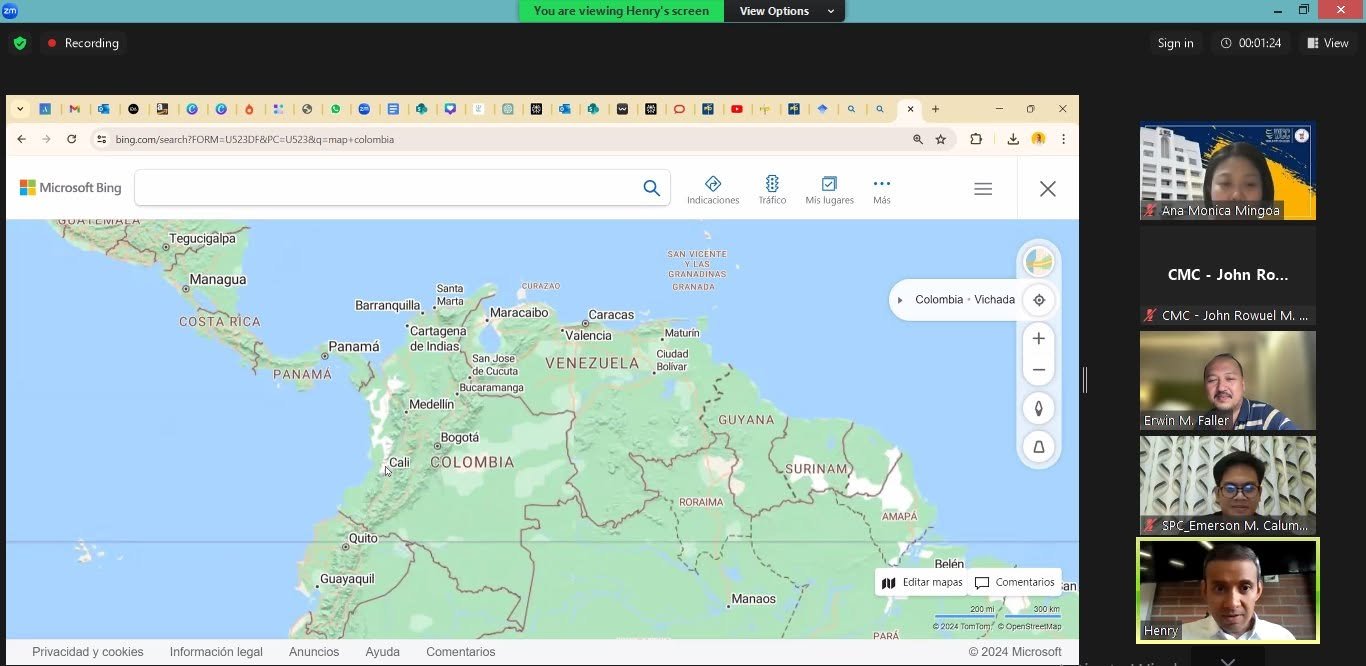Open the Bing hamburger menu

point(983,189)
